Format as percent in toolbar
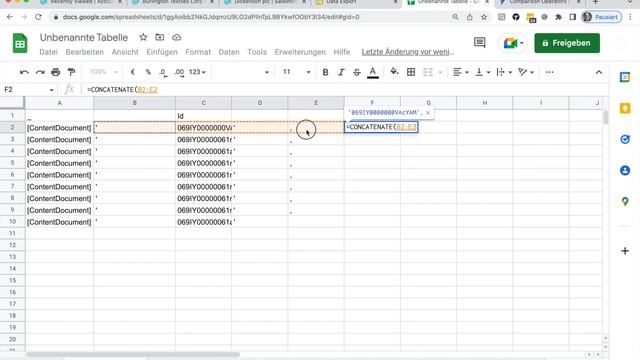 (x=148, y=72)
